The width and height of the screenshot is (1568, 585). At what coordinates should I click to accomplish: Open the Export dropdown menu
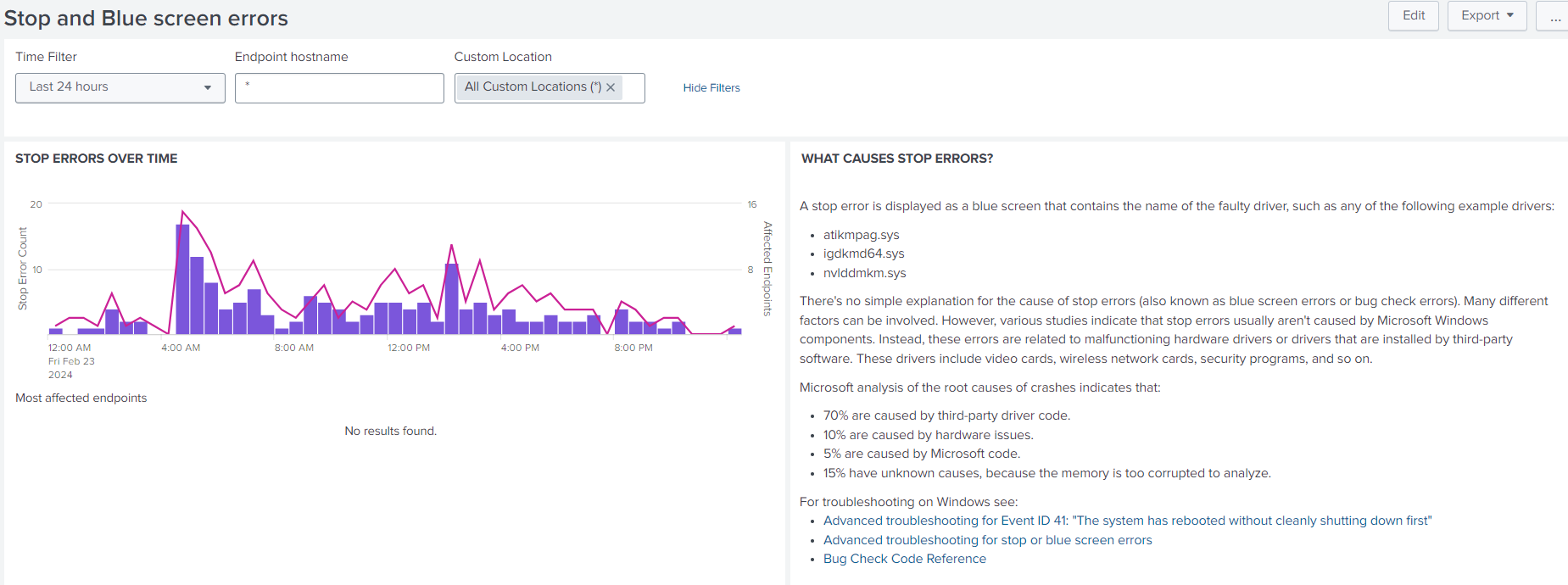tap(1486, 16)
